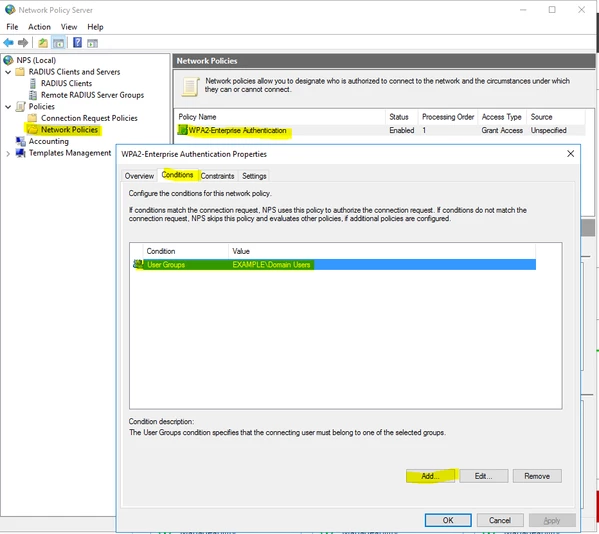The height and width of the screenshot is (534, 599).
Task: Select Connection Request Policies in tree
Action: pos(89,118)
